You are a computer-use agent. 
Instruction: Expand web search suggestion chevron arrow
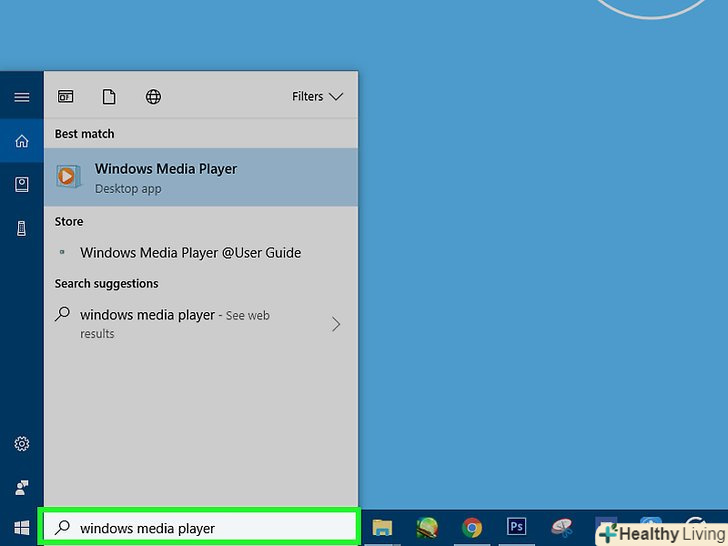coord(336,324)
